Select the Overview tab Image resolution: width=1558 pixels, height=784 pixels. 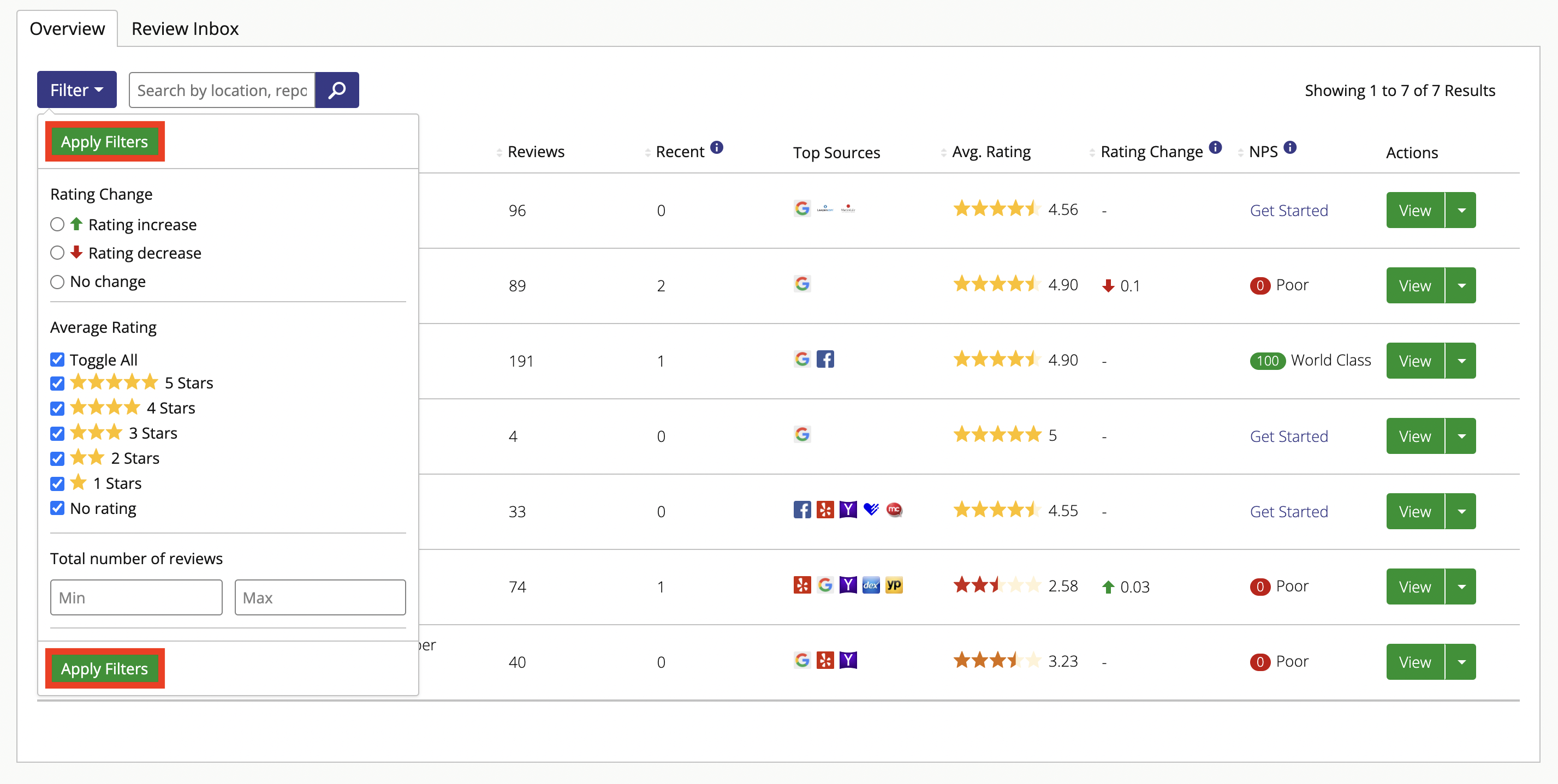(67, 28)
